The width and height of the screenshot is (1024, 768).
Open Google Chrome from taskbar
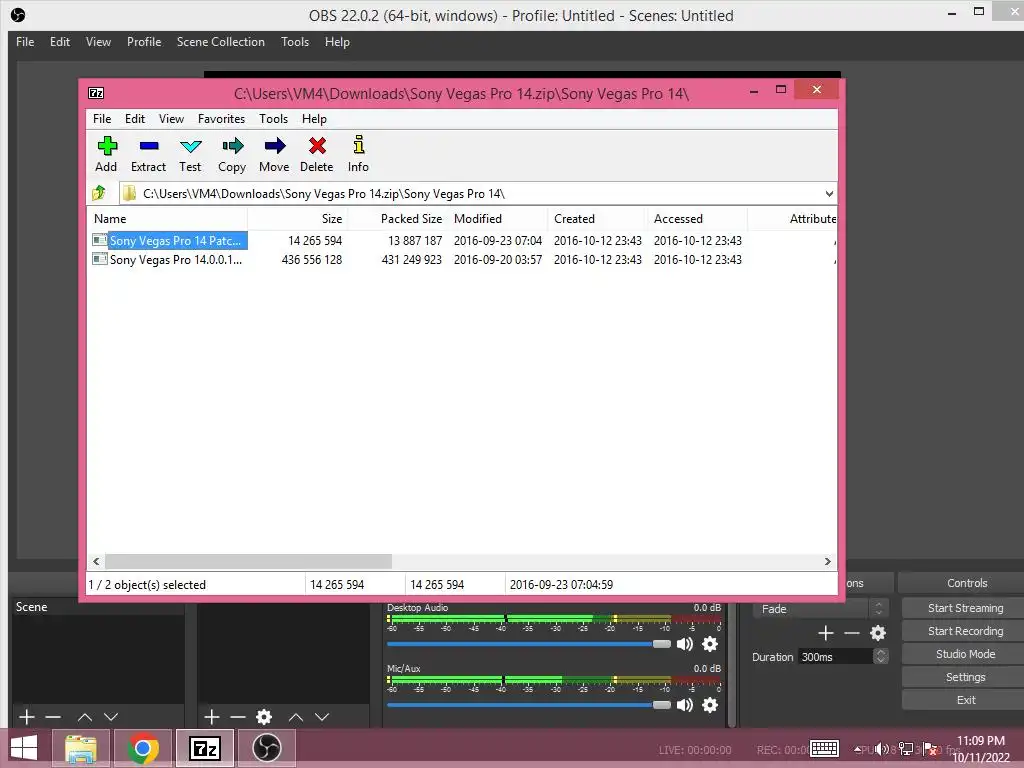pyautogui.click(x=143, y=748)
